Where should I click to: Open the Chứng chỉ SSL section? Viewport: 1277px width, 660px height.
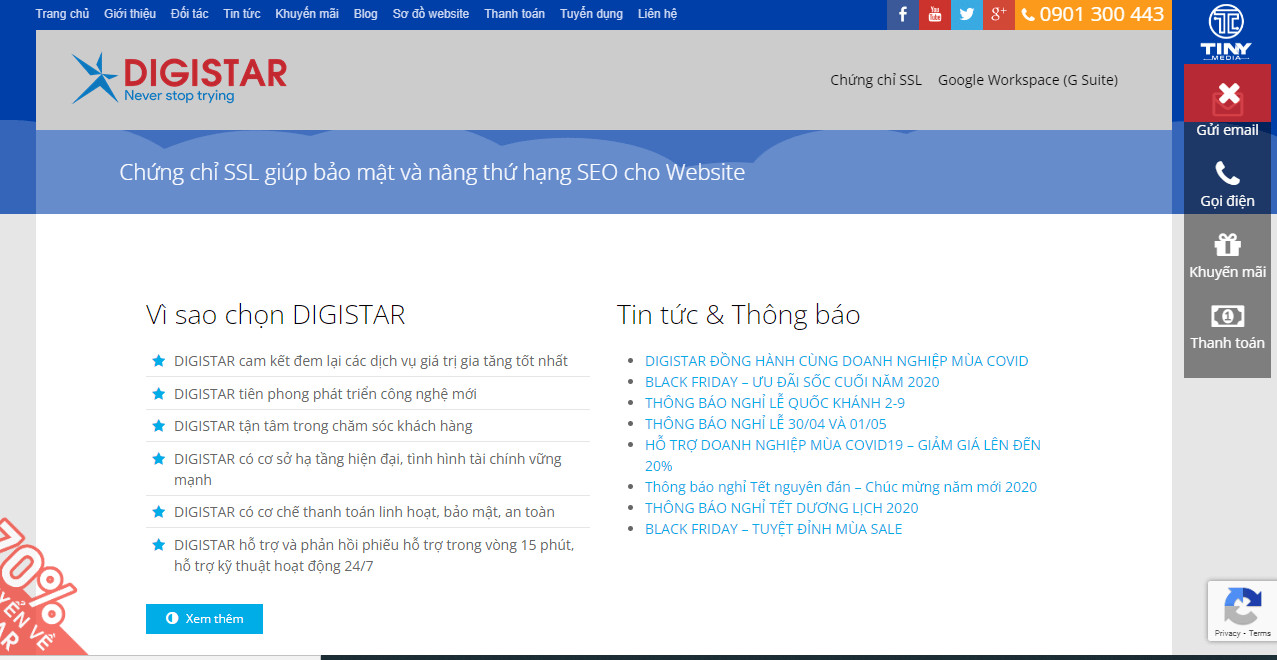[875, 79]
